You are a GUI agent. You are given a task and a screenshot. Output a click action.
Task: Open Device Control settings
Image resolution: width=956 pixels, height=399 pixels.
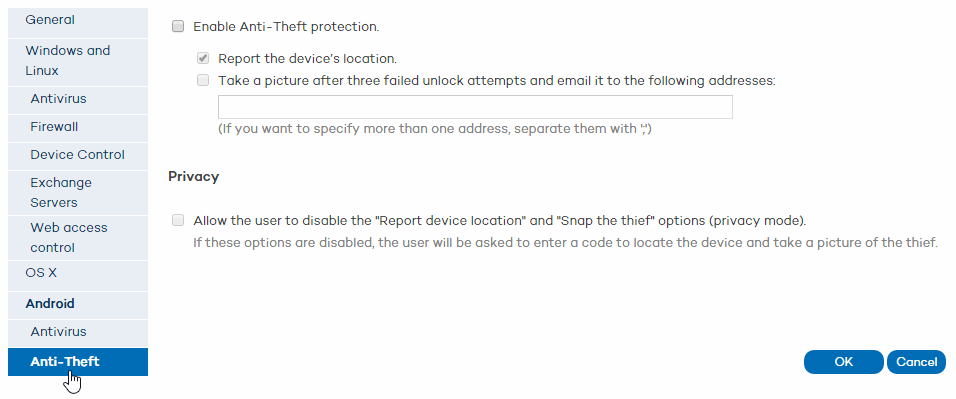(78, 156)
